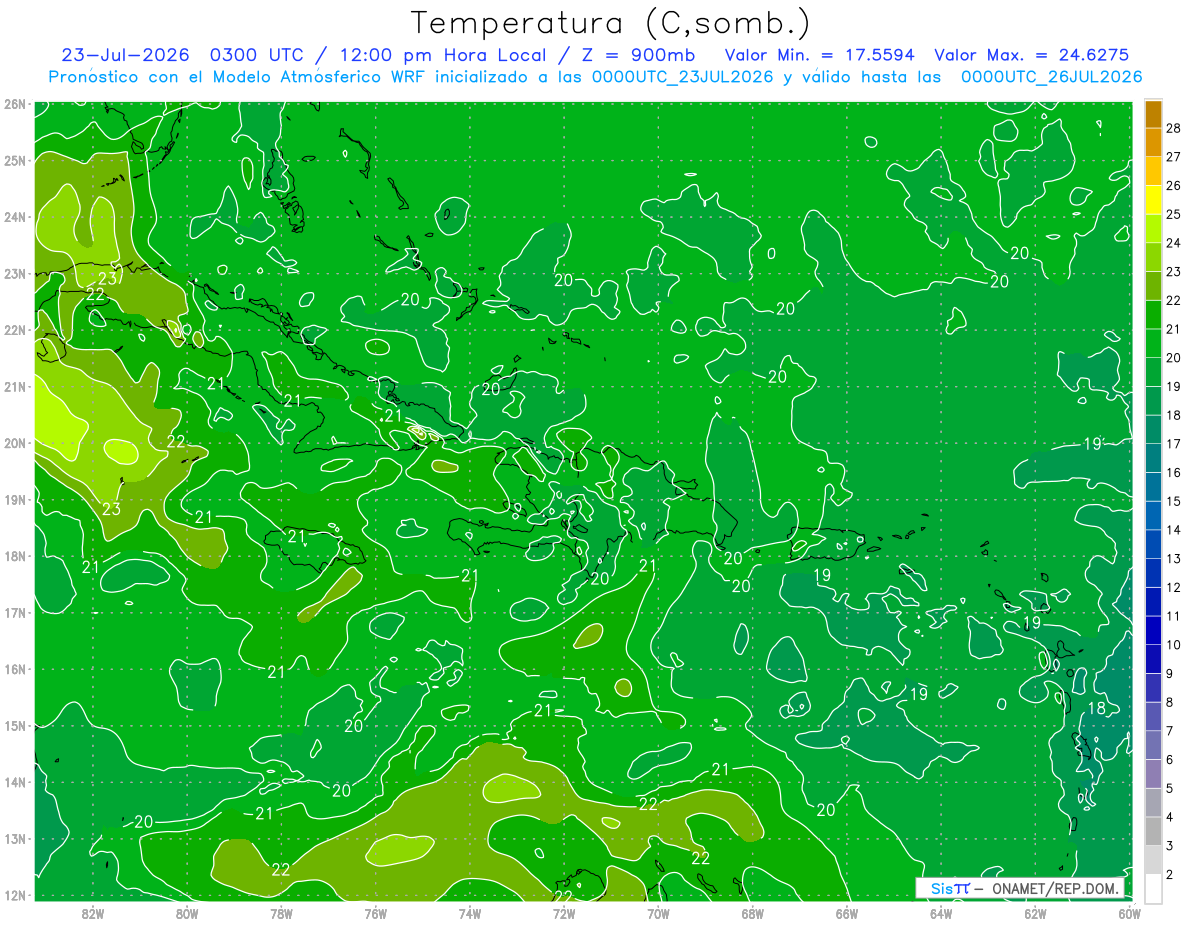
Task: Click the brown swatch above 28 on colorbar
Action: 1153,114
